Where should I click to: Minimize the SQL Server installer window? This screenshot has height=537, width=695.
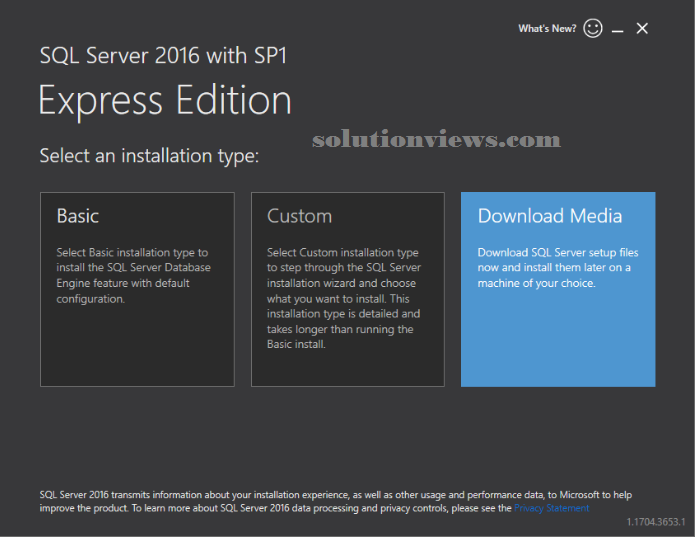[617, 31]
